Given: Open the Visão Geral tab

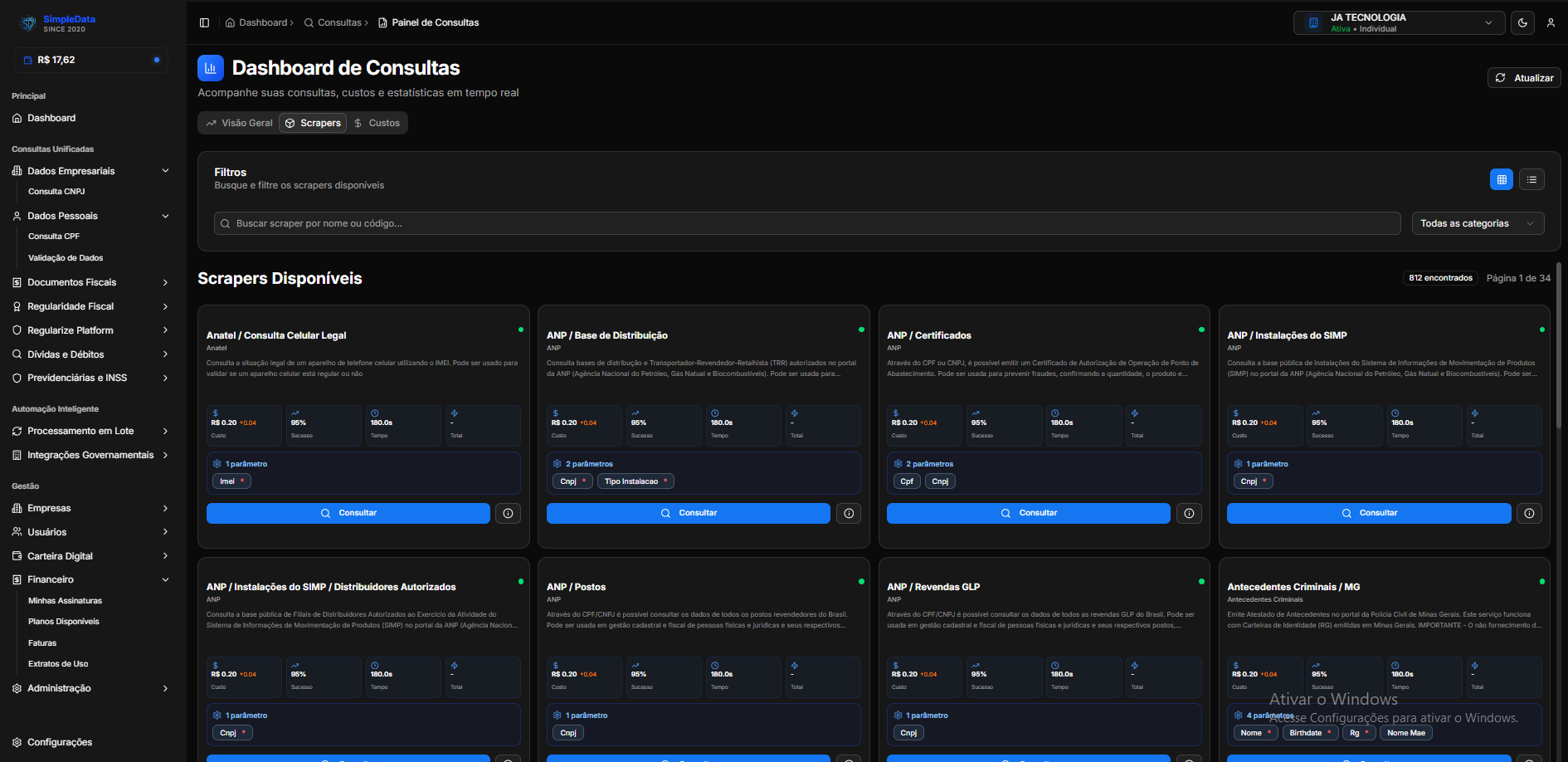Looking at the screenshot, I should pos(237,122).
